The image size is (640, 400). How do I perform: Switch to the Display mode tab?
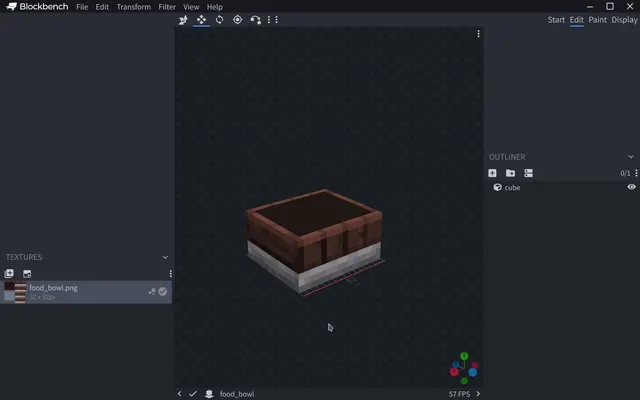click(x=624, y=20)
